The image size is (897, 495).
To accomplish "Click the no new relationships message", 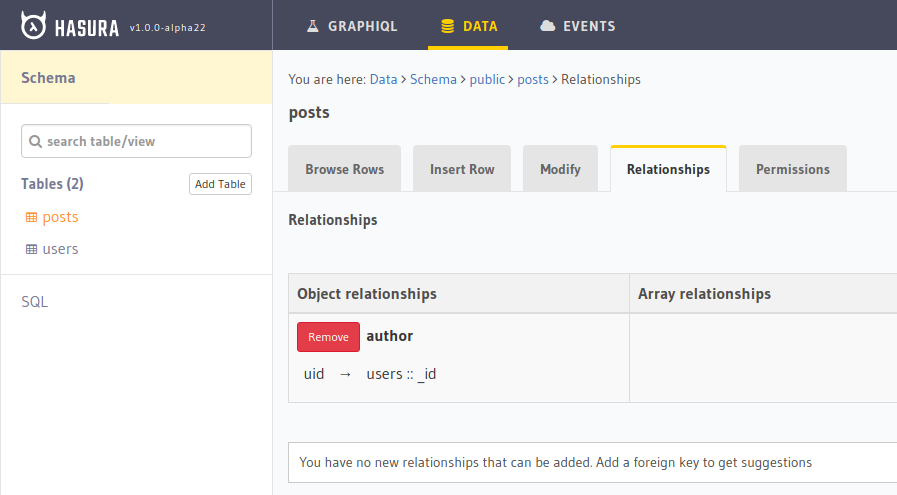I will pos(555,462).
